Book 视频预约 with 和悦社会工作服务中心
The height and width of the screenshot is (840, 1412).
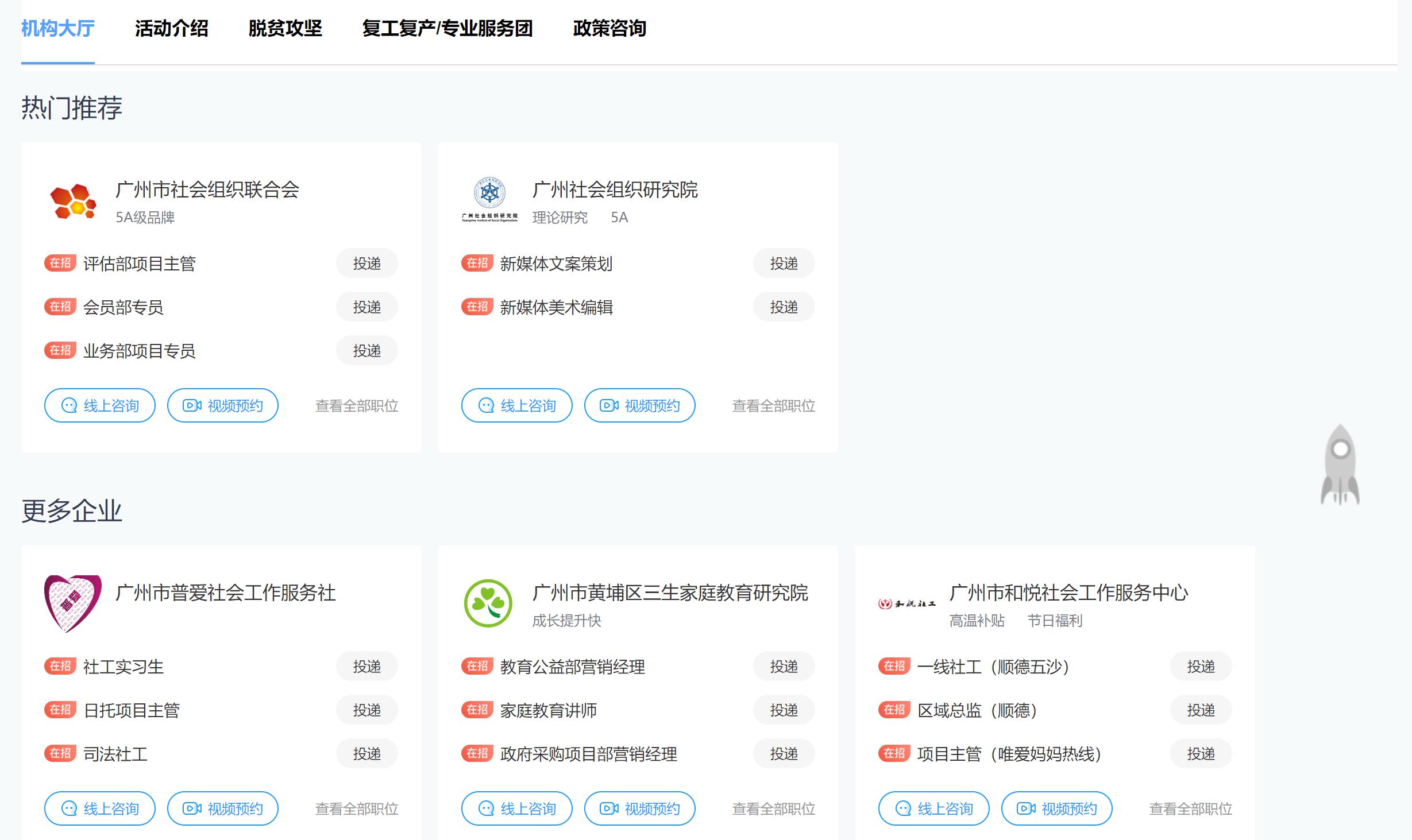(1057, 809)
